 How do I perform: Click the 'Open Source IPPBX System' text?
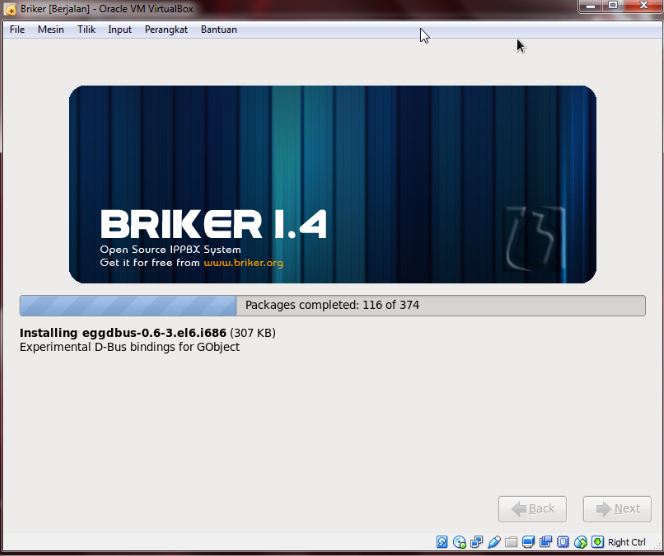coord(170,249)
